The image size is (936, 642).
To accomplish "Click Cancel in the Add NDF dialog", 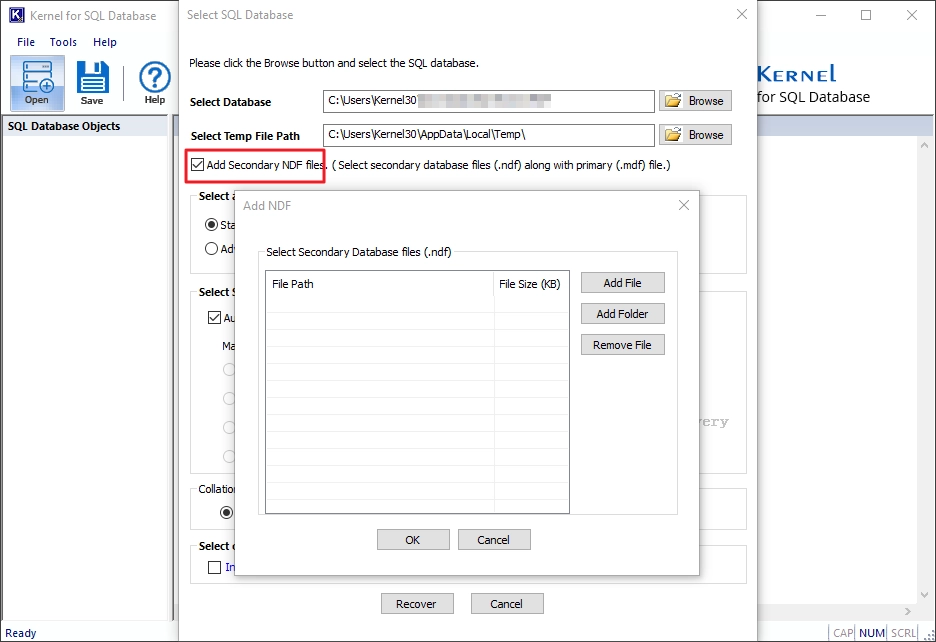I will pos(494,540).
